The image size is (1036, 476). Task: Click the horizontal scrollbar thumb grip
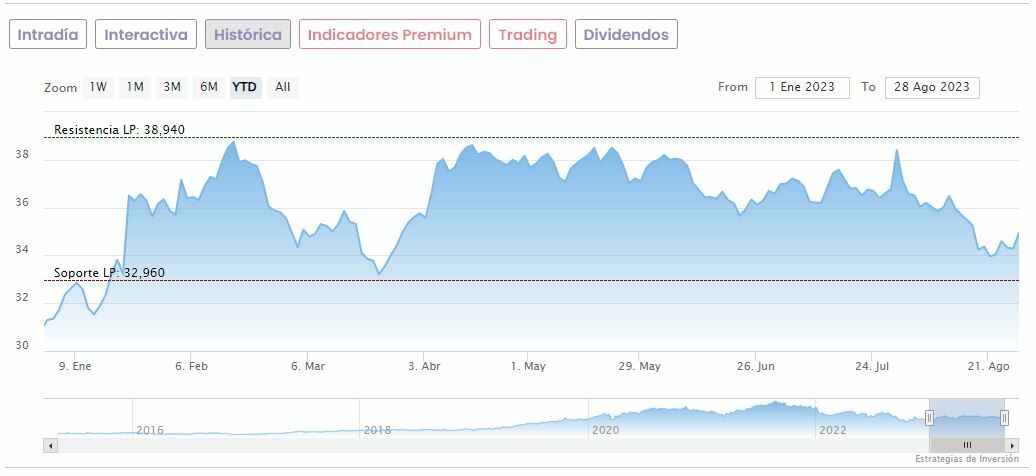(967, 445)
